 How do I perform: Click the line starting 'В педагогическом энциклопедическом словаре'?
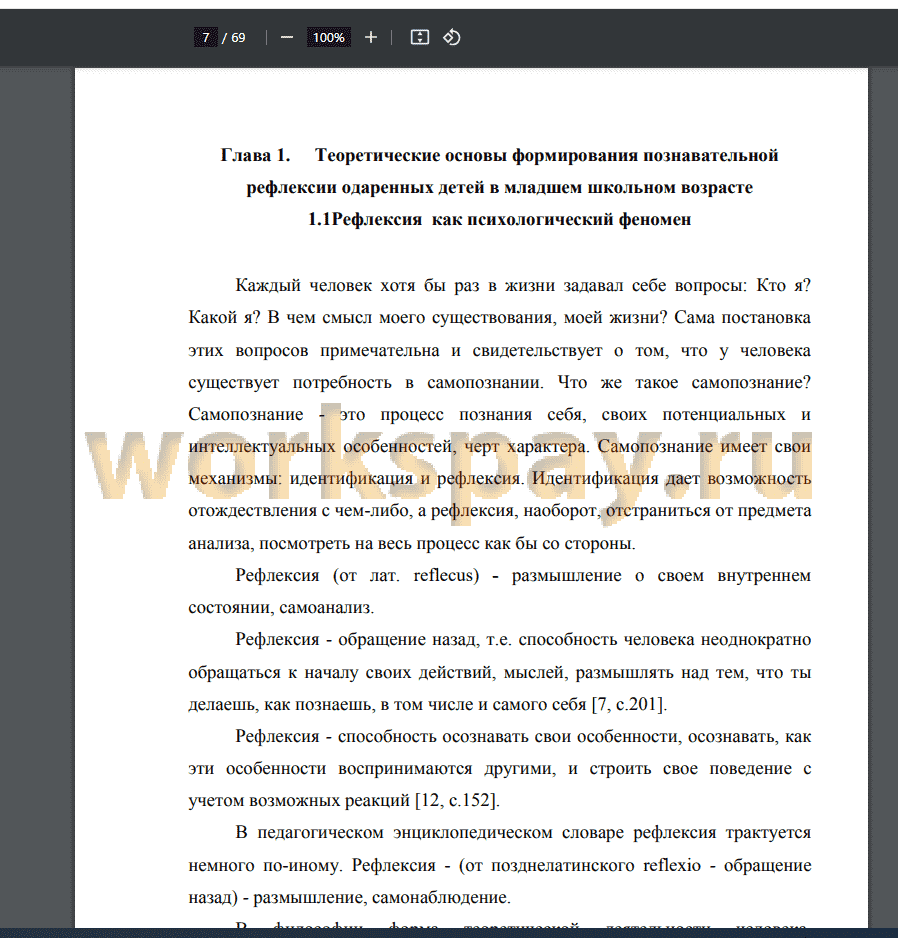click(523, 833)
